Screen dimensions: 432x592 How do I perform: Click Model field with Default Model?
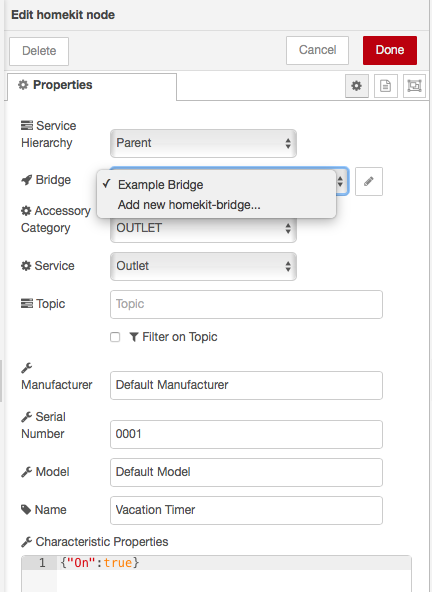pyautogui.click(x=246, y=472)
